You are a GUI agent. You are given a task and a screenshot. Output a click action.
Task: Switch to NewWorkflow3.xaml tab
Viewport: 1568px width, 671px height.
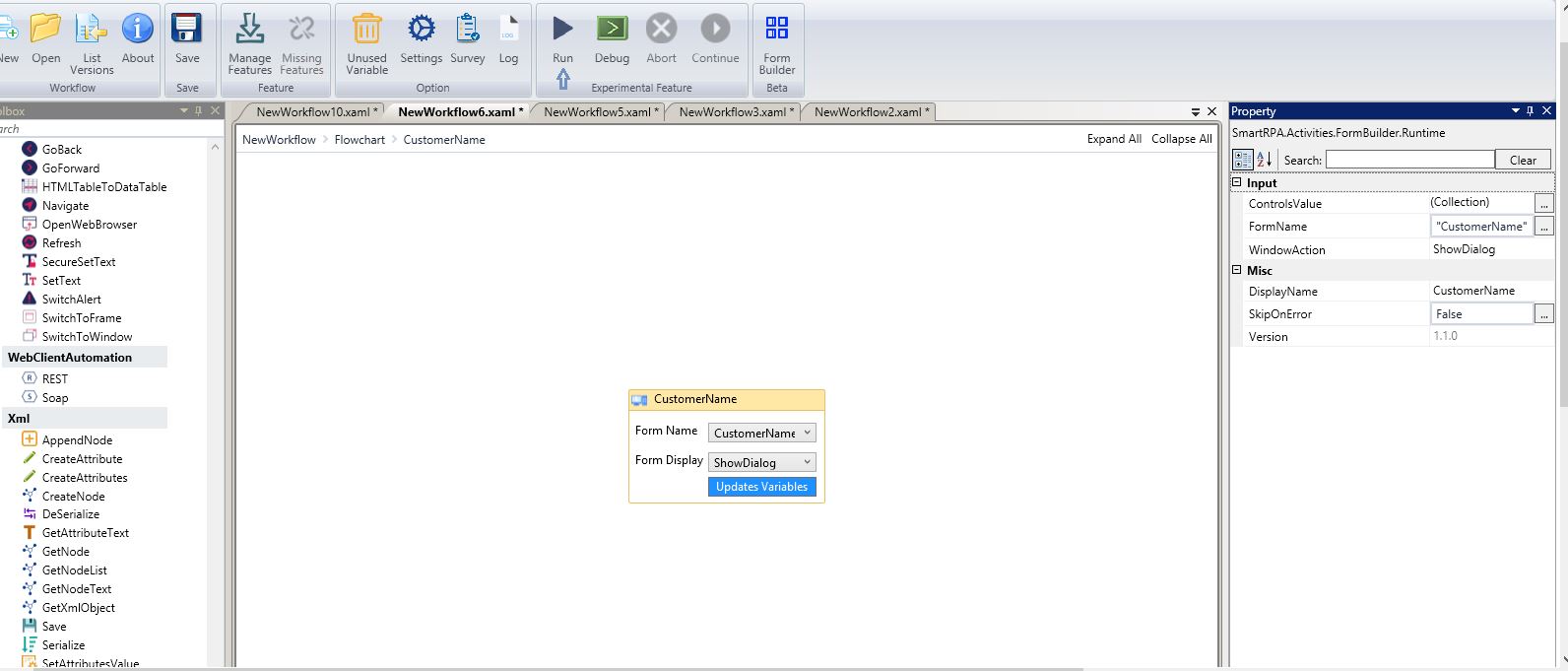point(732,112)
